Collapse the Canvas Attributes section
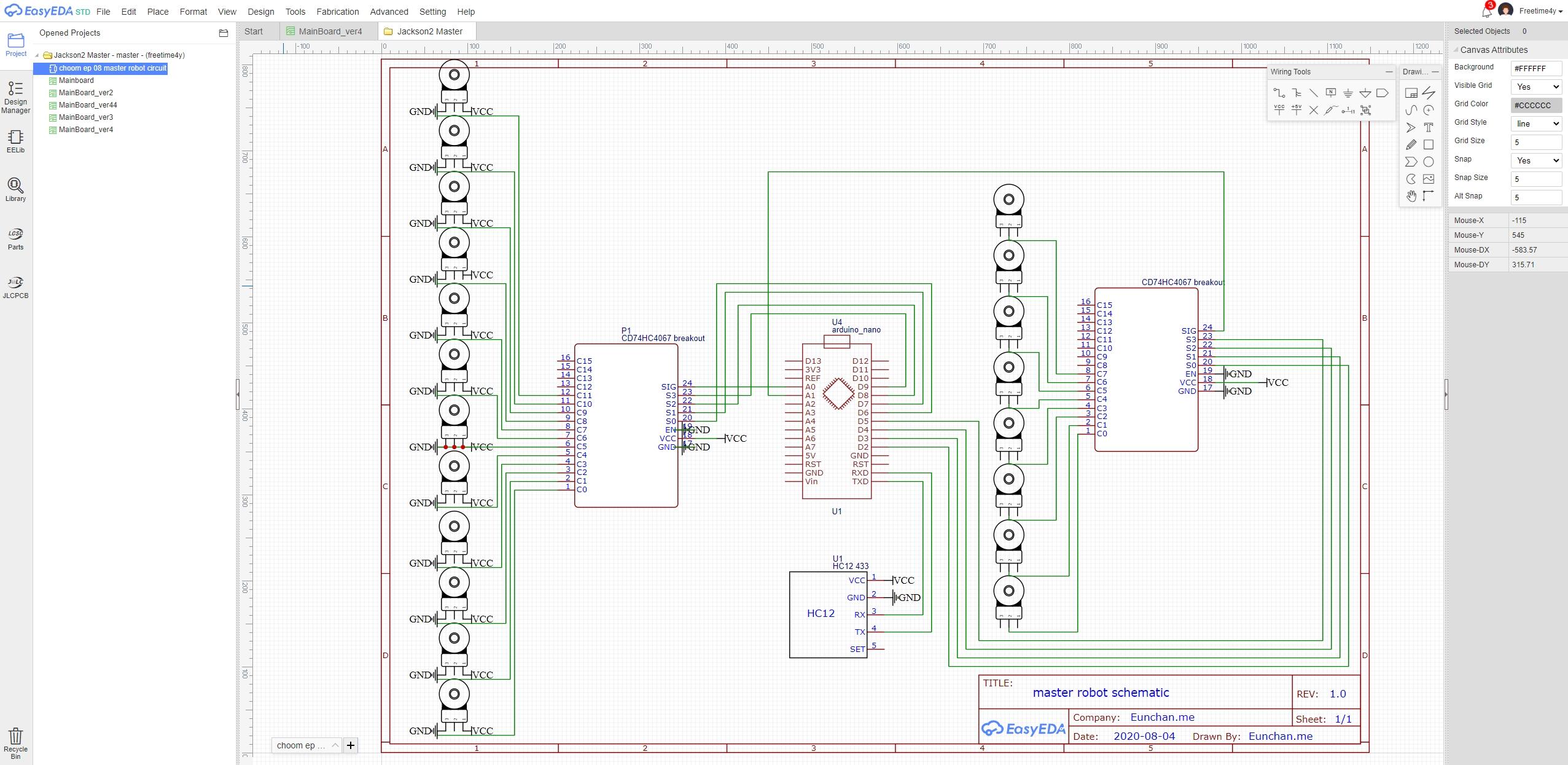1568x765 pixels. [1456, 50]
